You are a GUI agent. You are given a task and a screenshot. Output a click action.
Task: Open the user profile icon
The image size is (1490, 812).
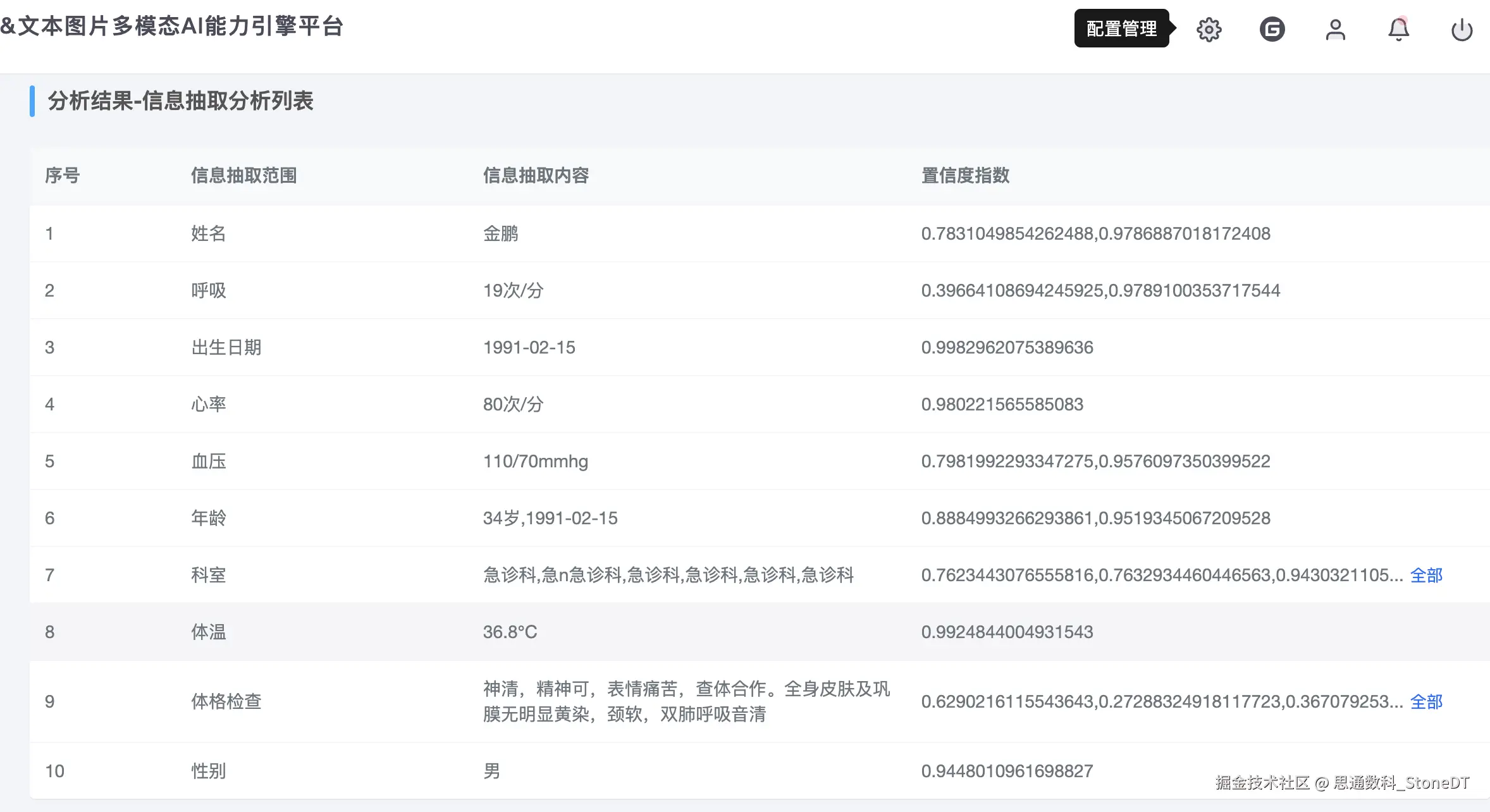click(1335, 29)
